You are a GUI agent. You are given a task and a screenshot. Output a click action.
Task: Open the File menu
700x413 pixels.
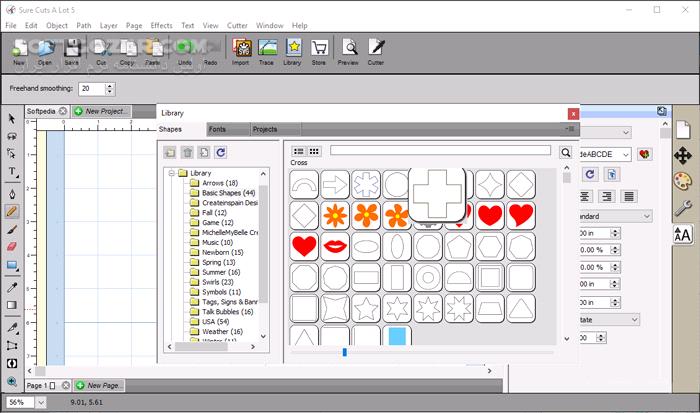coord(11,25)
